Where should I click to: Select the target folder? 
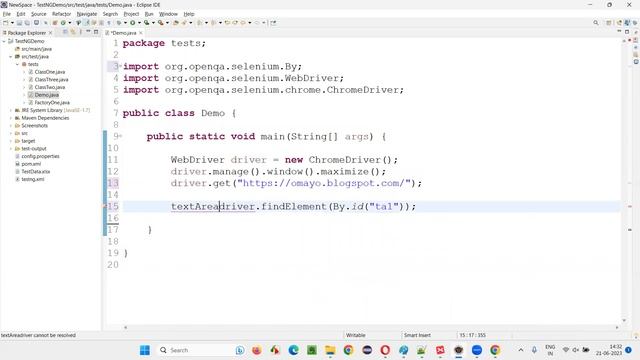click(28, 141)
